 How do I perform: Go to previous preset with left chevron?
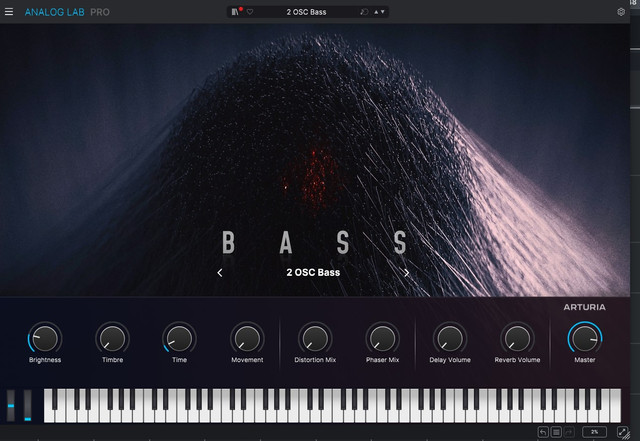point(220,272)
